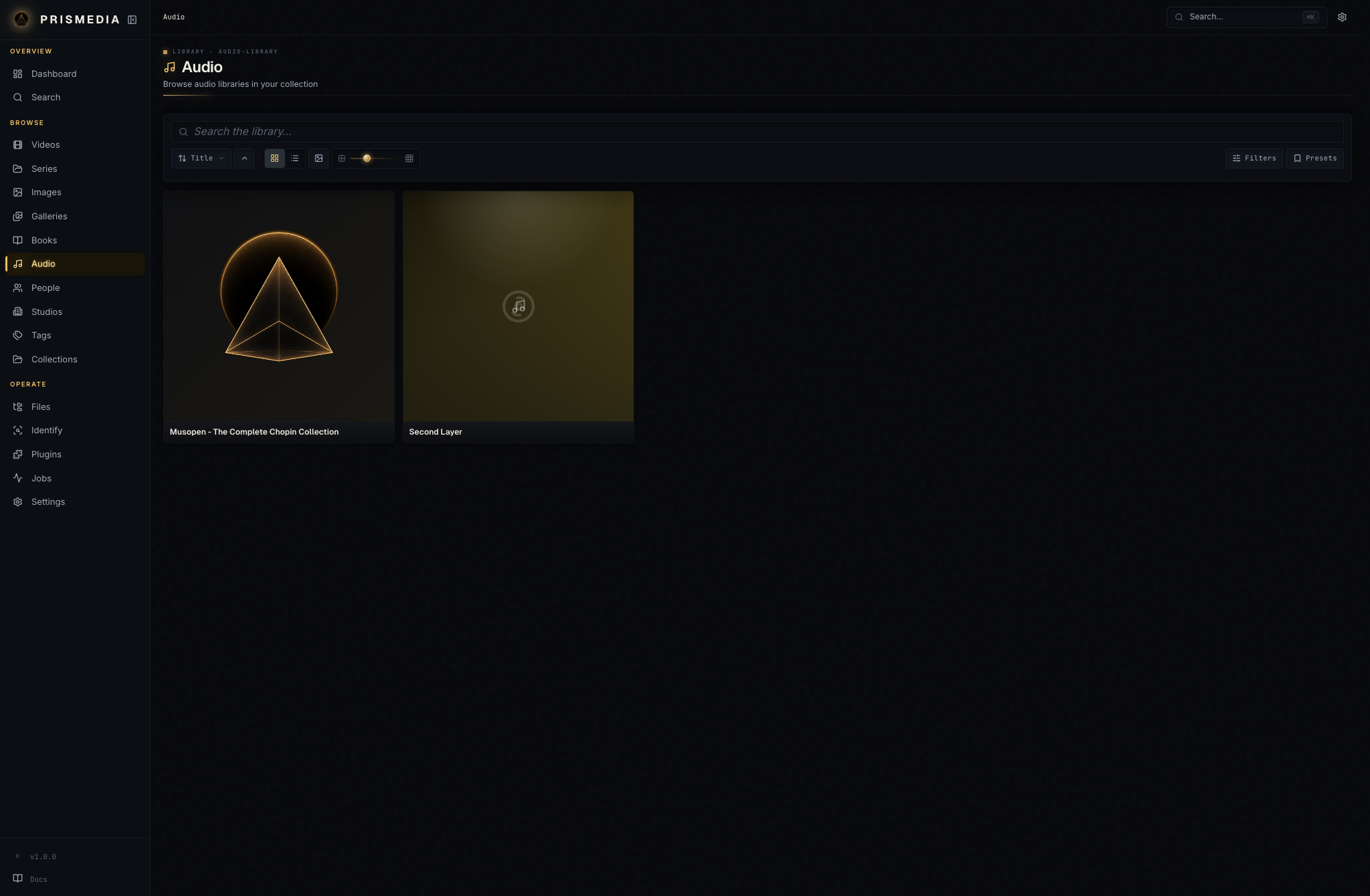Click the Settings gear icon in the sidebar

[18, 502]
